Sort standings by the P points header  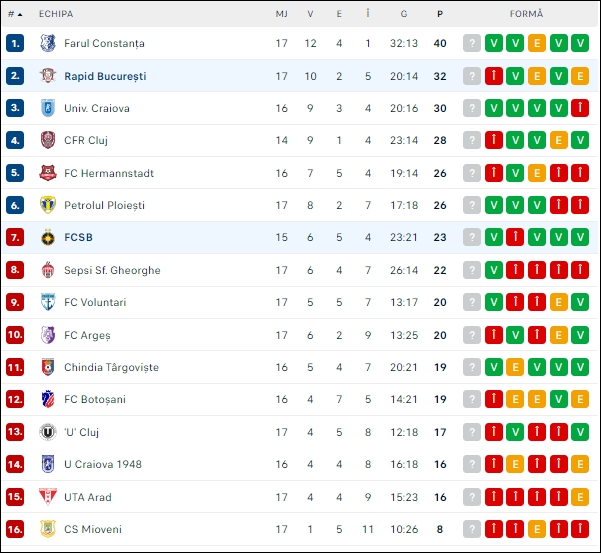(x=440, y=14)
